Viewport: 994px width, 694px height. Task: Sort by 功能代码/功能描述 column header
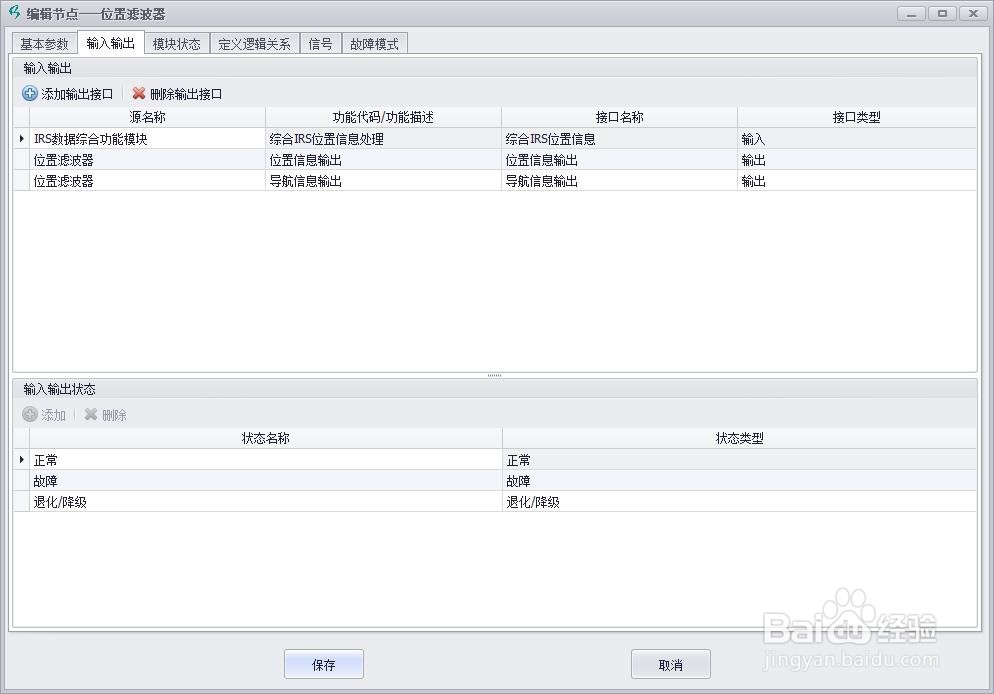(383, 117)
